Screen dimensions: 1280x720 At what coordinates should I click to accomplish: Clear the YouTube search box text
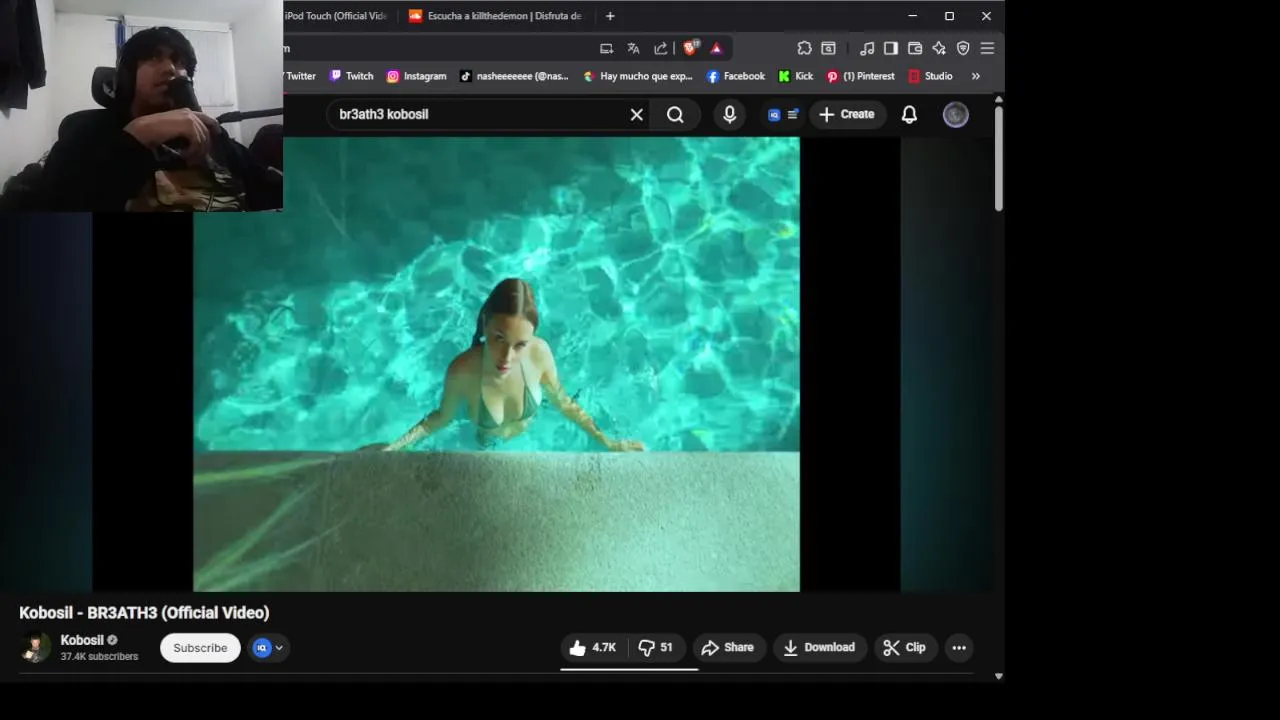[x=636, y=115]
